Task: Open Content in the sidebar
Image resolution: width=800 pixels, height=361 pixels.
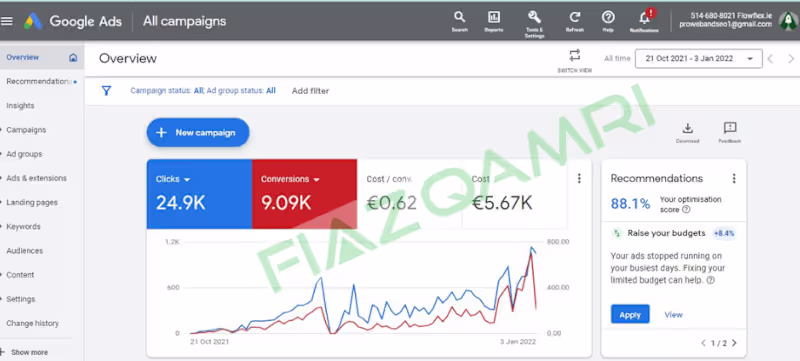Action: (x=20, y=275)
